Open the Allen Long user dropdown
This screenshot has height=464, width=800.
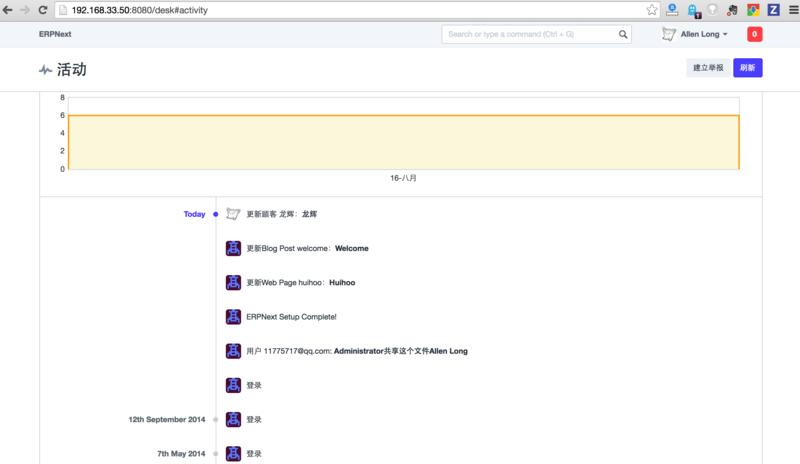tap(704, 34)
